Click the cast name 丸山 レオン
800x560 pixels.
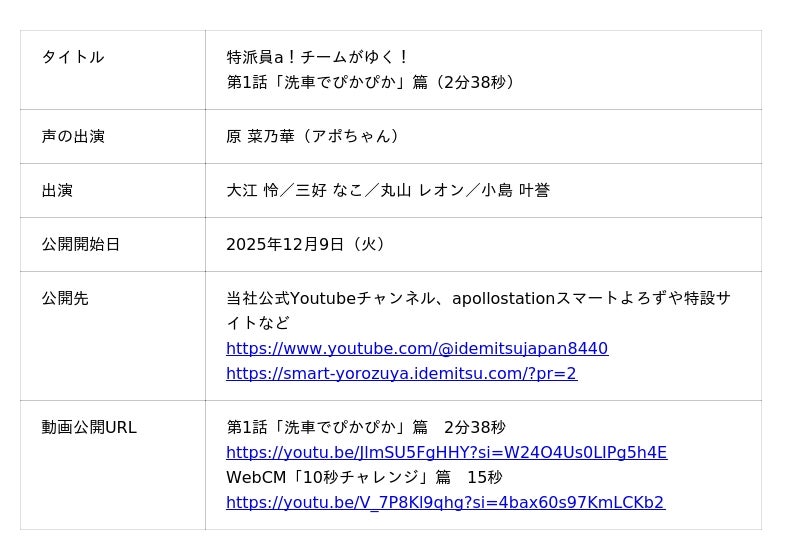coord(422,190)
